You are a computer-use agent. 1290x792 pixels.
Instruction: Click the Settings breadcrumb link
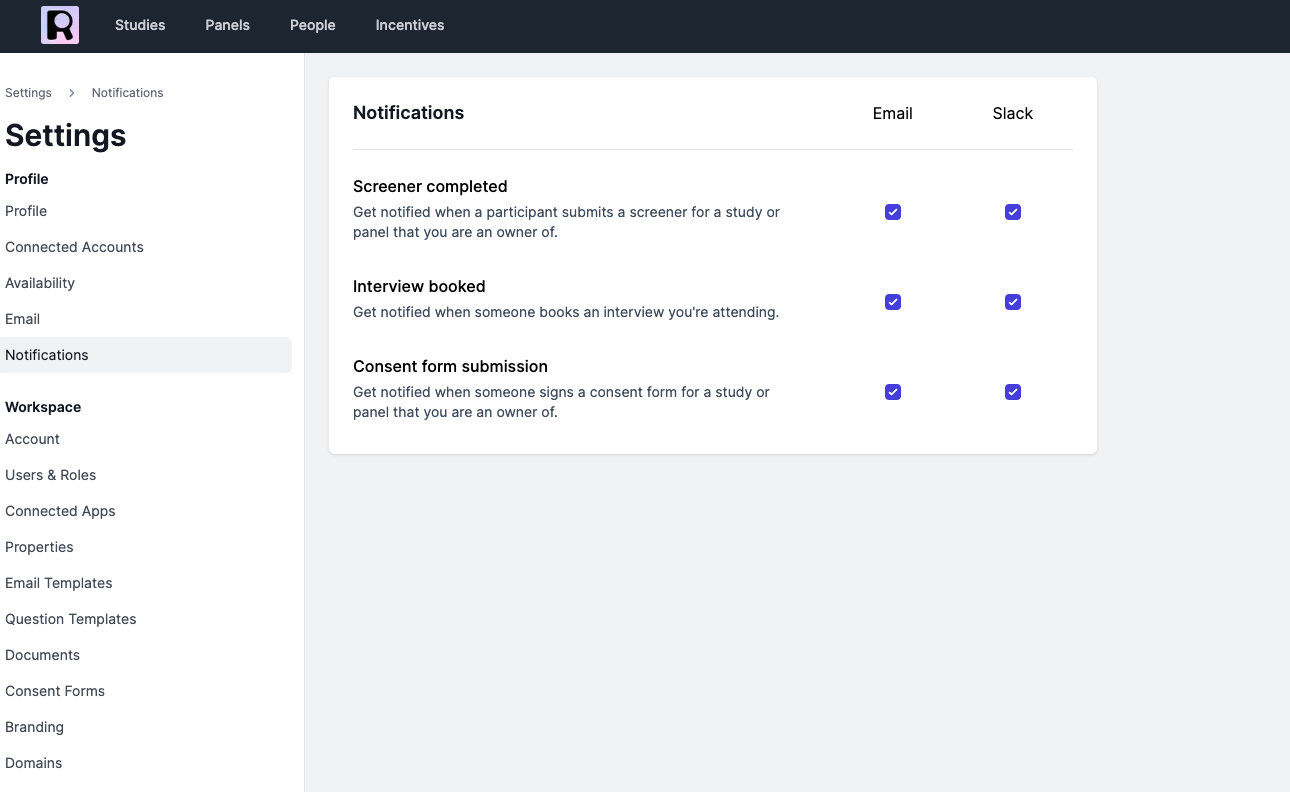[x=28, y=93]
